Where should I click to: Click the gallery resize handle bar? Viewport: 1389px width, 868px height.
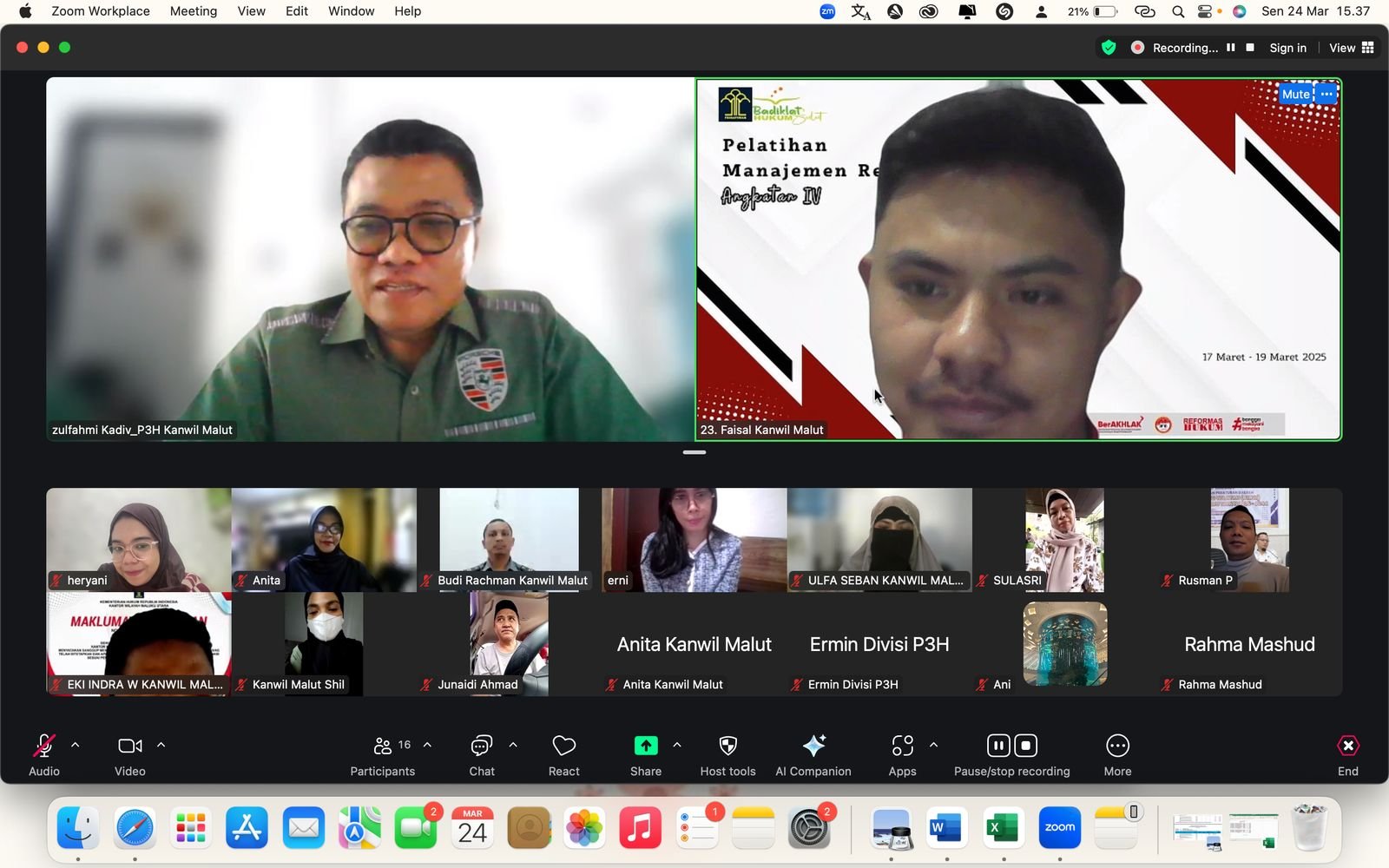click(x=694, y=452)
